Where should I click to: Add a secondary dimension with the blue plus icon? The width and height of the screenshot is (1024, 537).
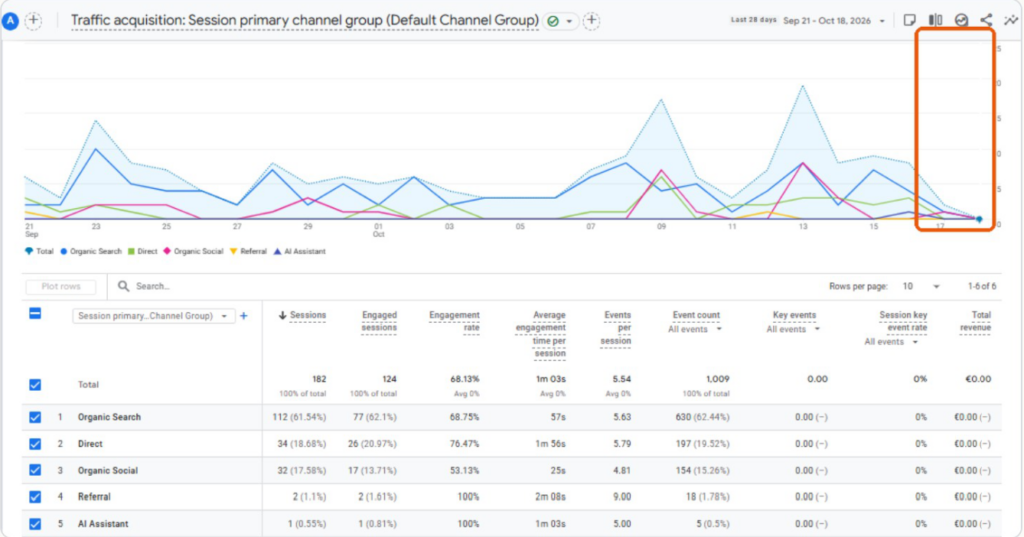[x=244, y=316]
